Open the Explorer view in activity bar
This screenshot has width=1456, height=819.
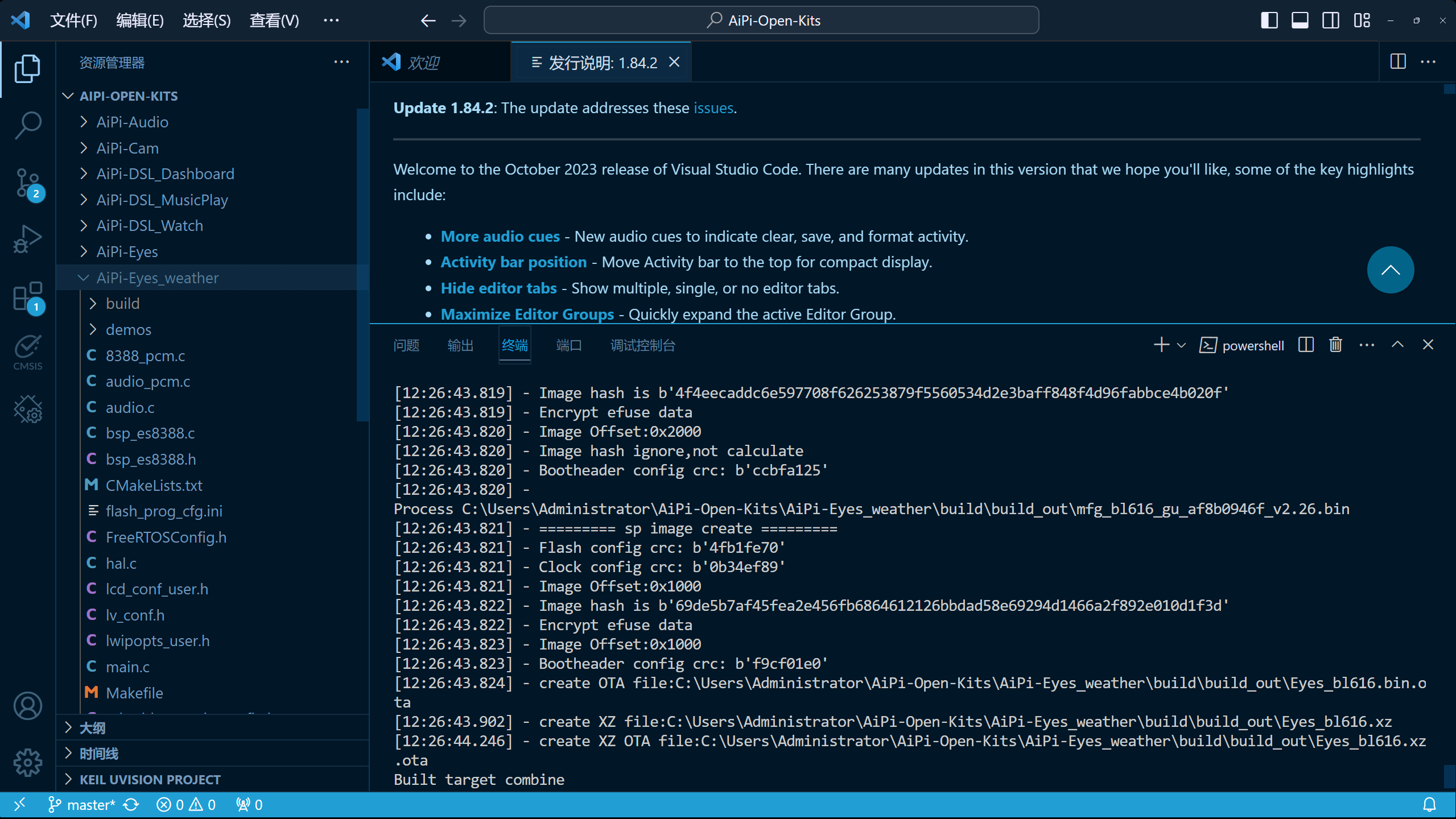pyautogui.click(x=27, y=69)
